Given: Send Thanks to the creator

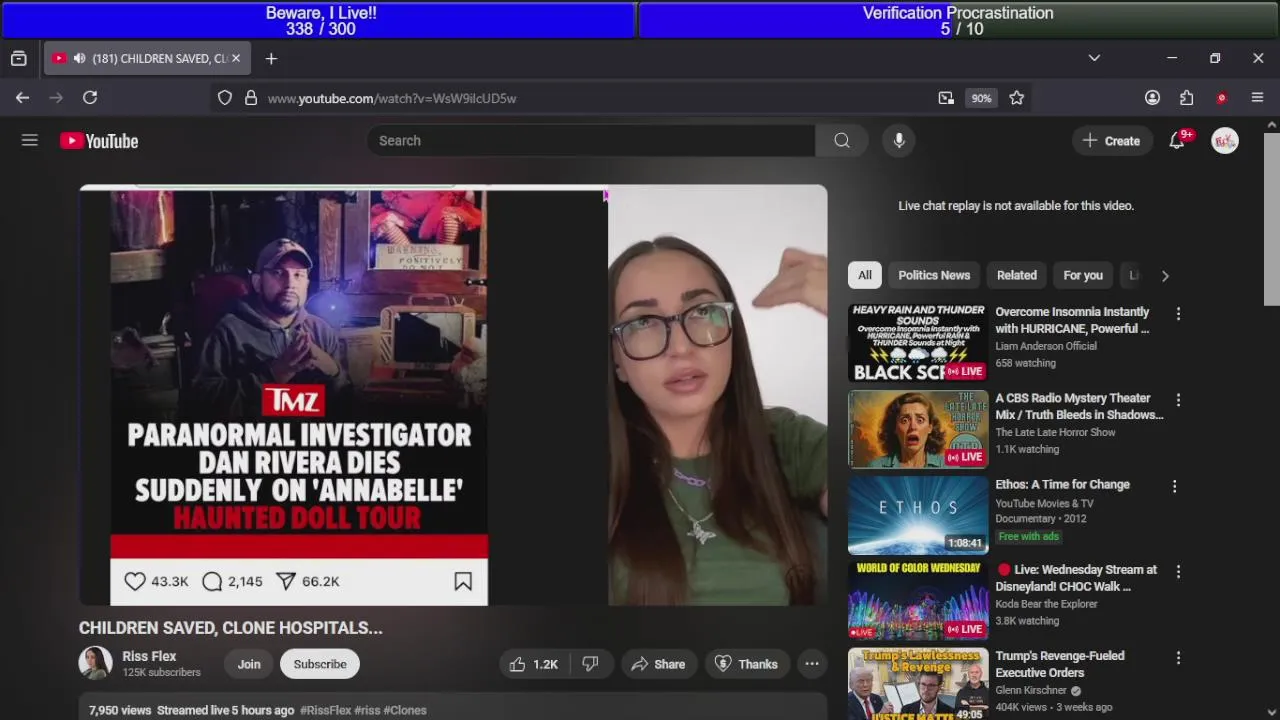Looking at the screenshot, I should [x=746, y=664].
